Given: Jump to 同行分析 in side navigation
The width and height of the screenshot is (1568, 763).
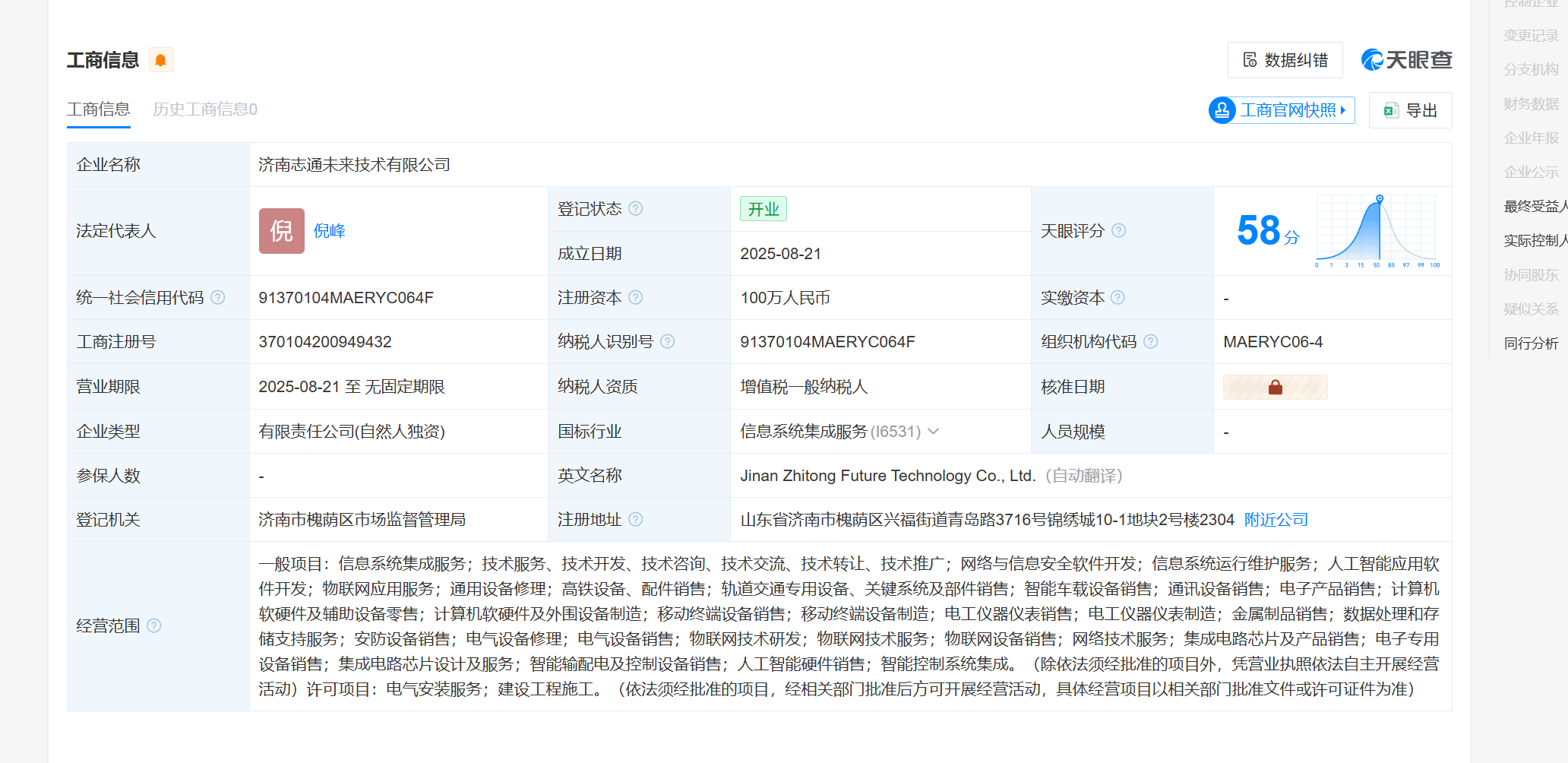Looking at the screenshot, I should click(x=1530, y=344).
